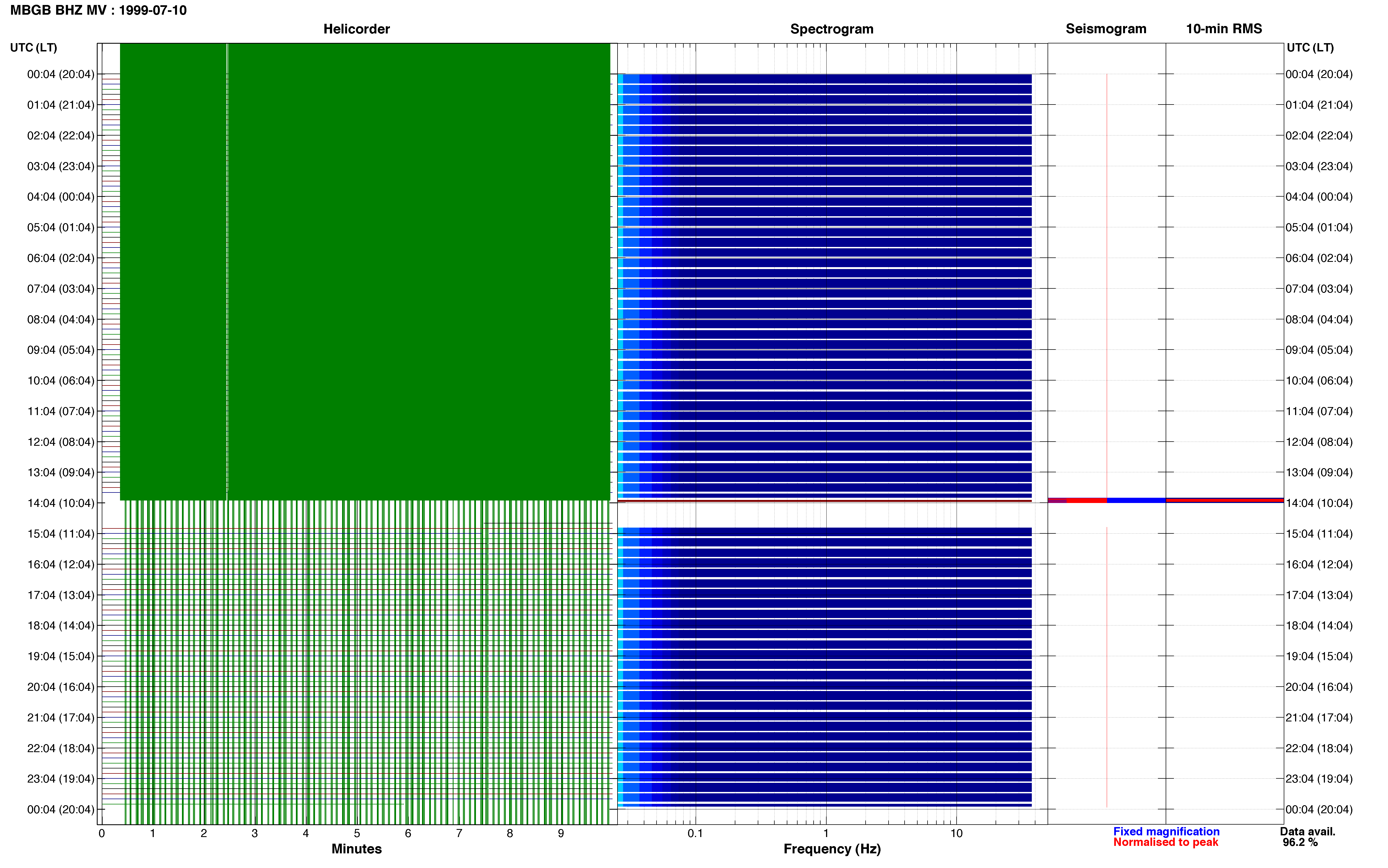Click 05:04 (01:04) on the Helicorder time axis
1388x868 pixels.
point(61,227)
